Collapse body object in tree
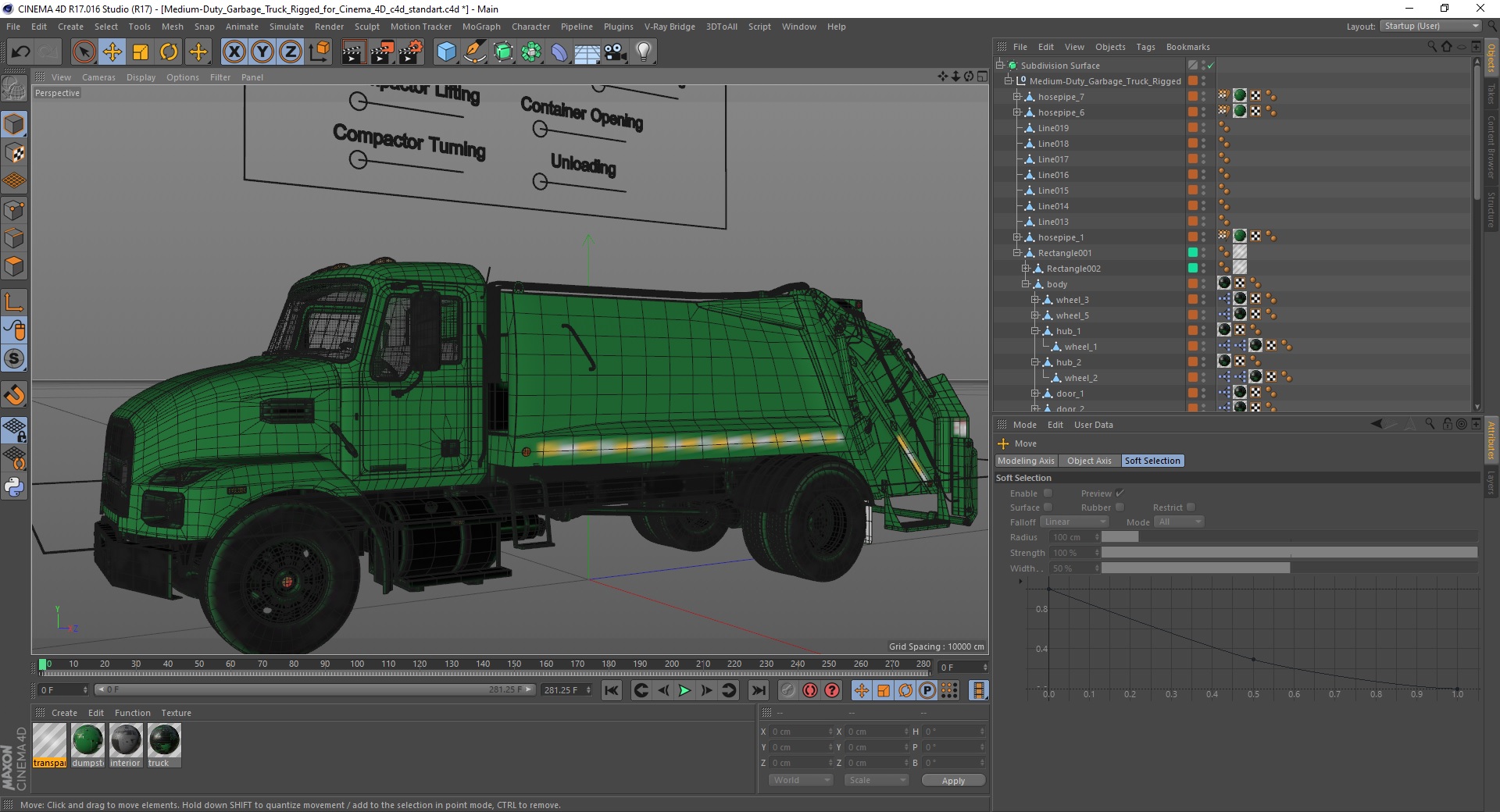Image resolution: width=1500 pixels, height=812 pixels. pyautogui.click(x=1025, y=284)
